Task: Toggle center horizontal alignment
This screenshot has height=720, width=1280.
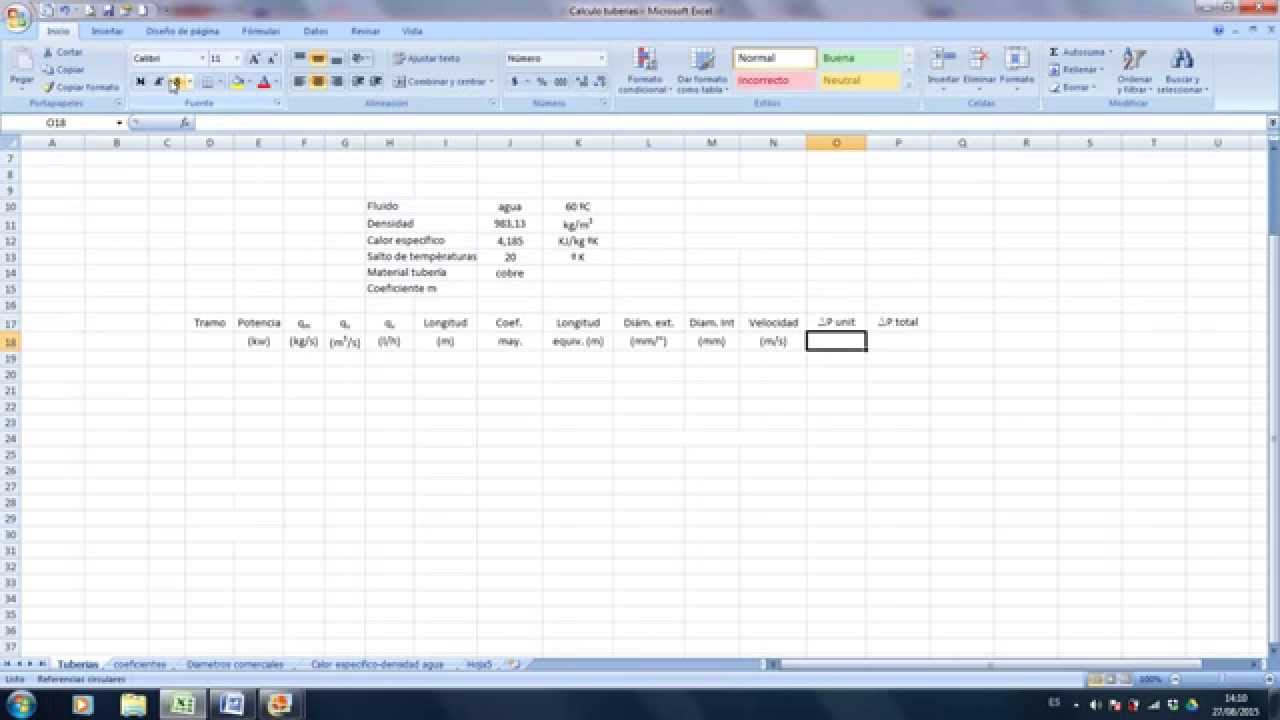Action: coord(318,82)
